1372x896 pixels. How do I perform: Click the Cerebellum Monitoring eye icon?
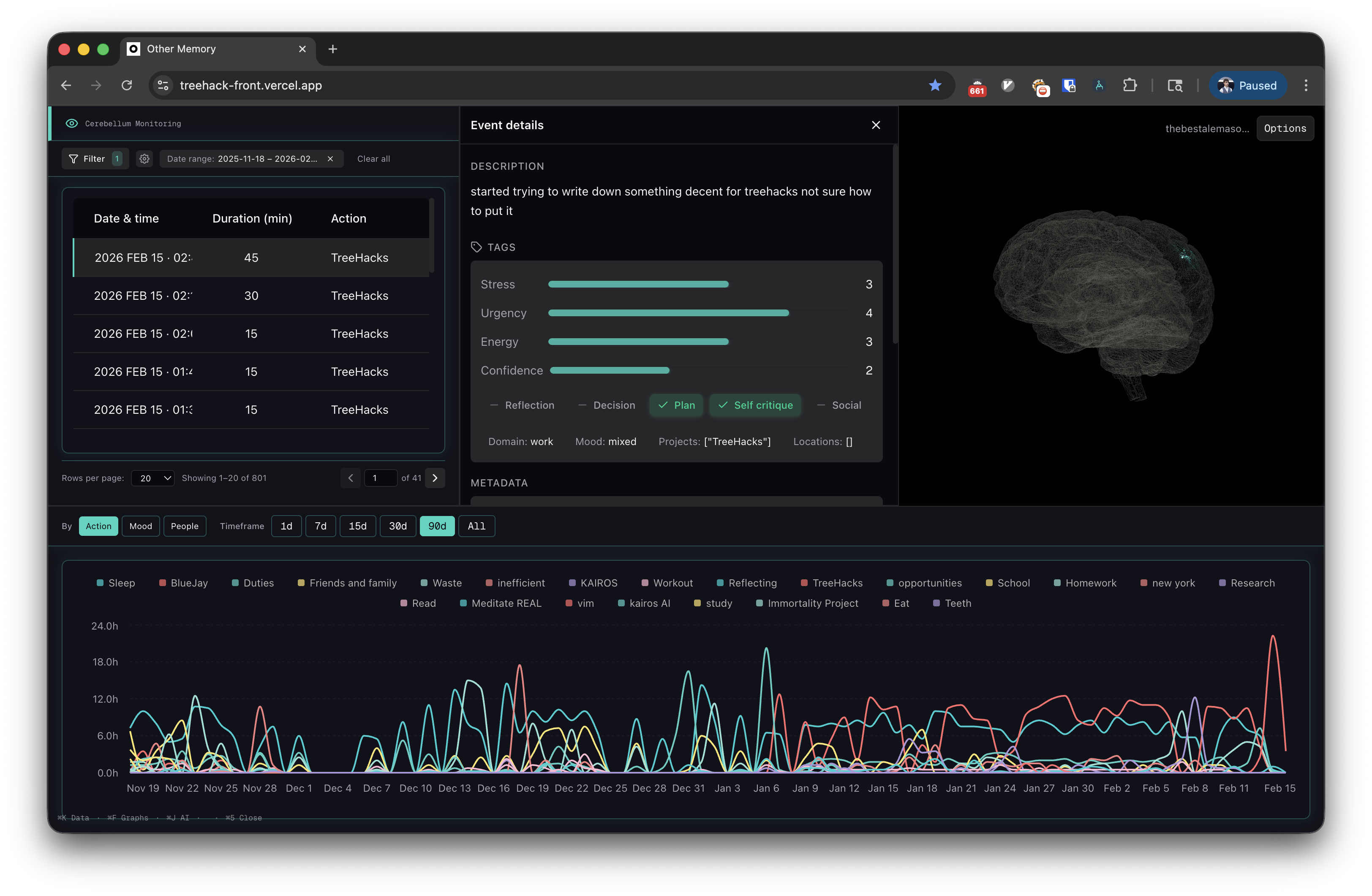(x=71, y=123)
